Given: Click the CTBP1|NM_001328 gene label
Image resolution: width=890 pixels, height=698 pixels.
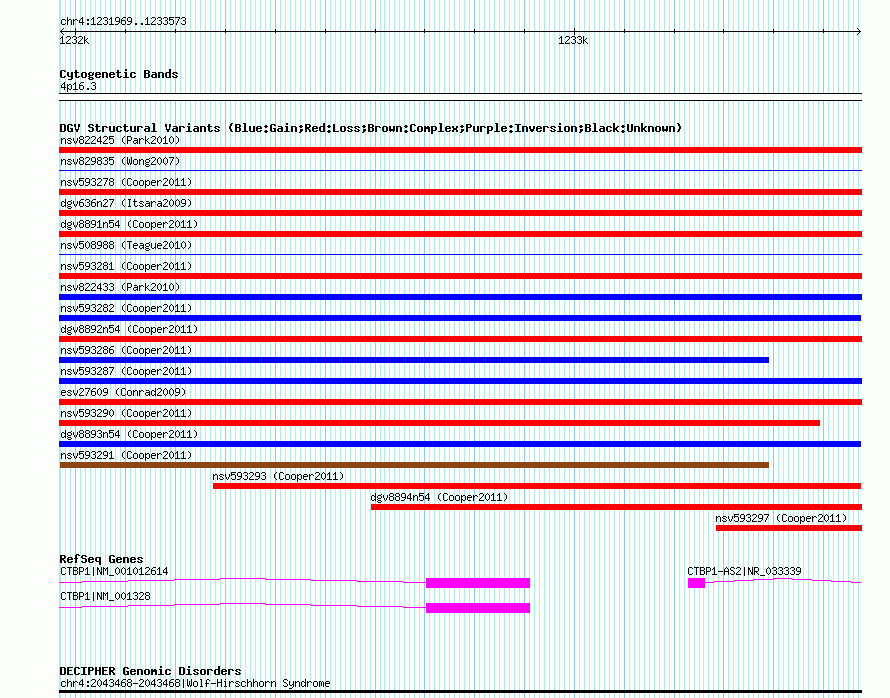Looking at the screenshot, I should pyautogui.click(x=105, y=596).
